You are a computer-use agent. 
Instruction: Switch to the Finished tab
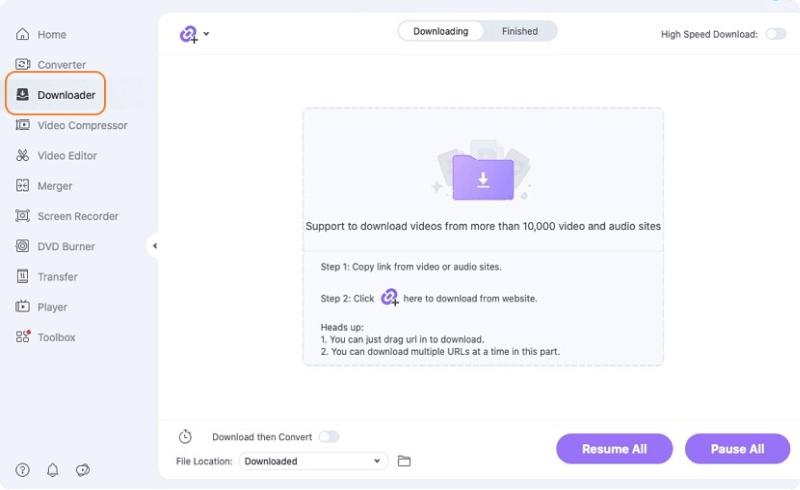pyautogui.click(x=519, y=31)
